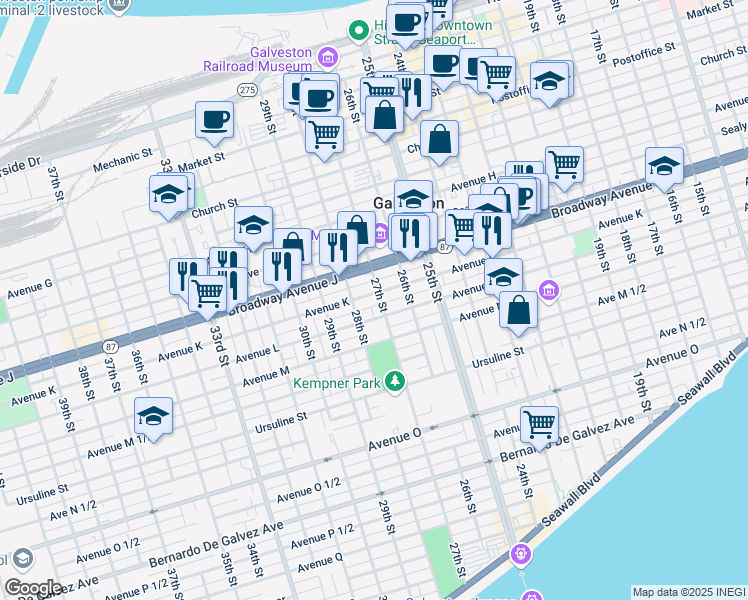
Task: Click the Avenue G street label
Action: tap(30, 289)
